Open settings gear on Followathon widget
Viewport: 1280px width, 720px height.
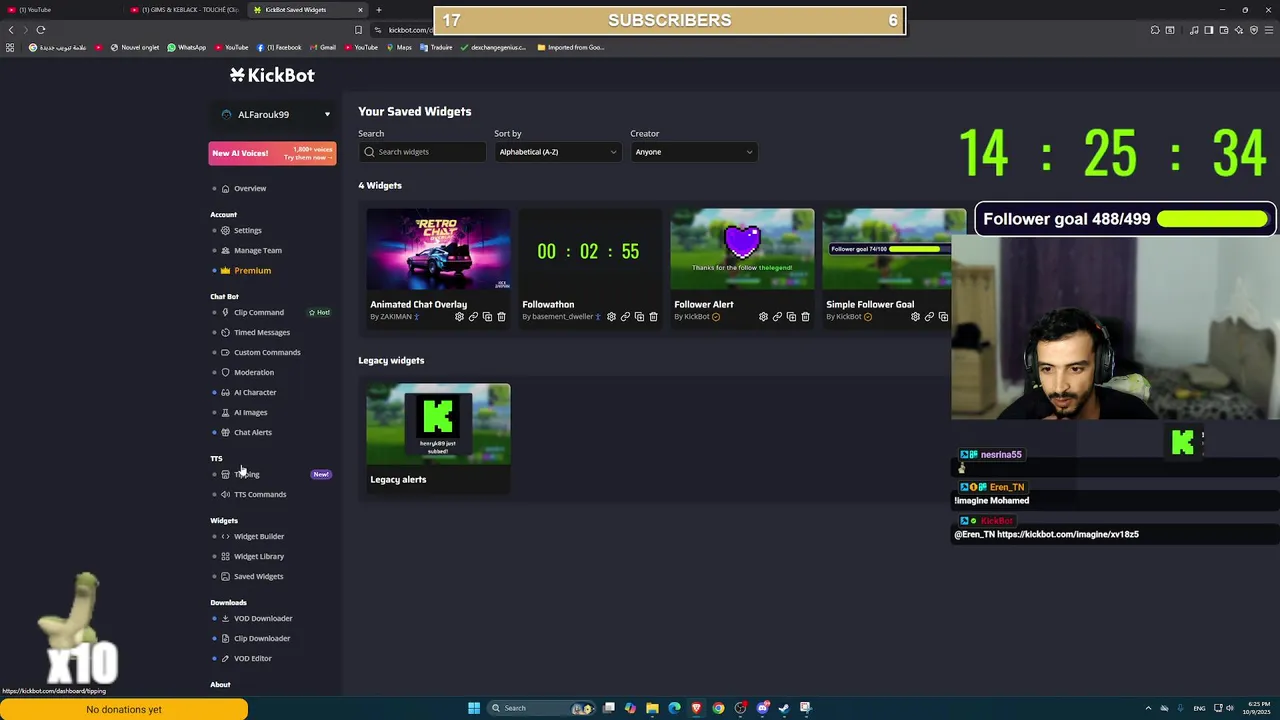[x=611, y=317]
